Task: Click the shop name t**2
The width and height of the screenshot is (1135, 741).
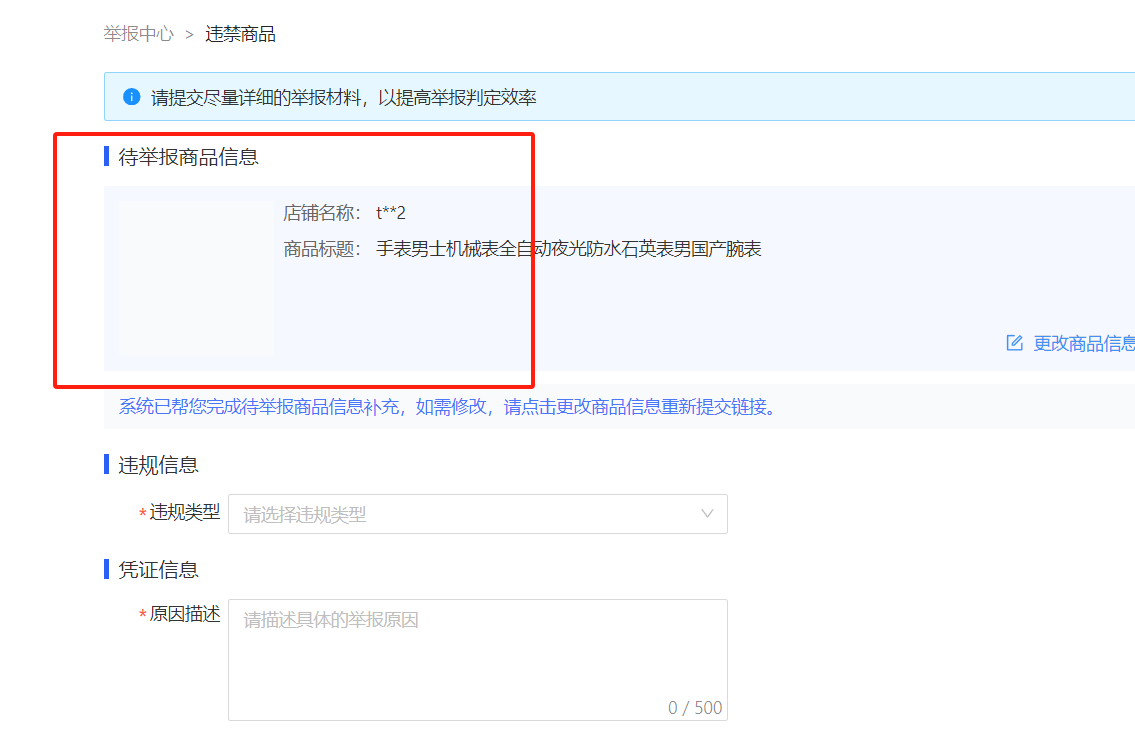Action: tap(391, 212)
